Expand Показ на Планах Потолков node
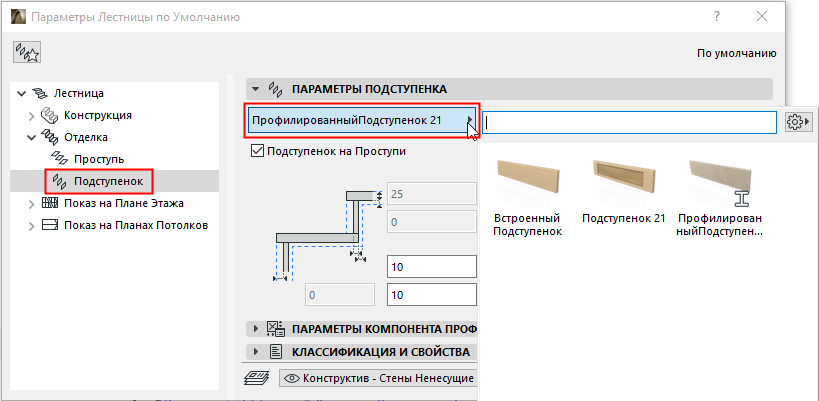Viewport: 819px width, 401px height. click(31, 226)
